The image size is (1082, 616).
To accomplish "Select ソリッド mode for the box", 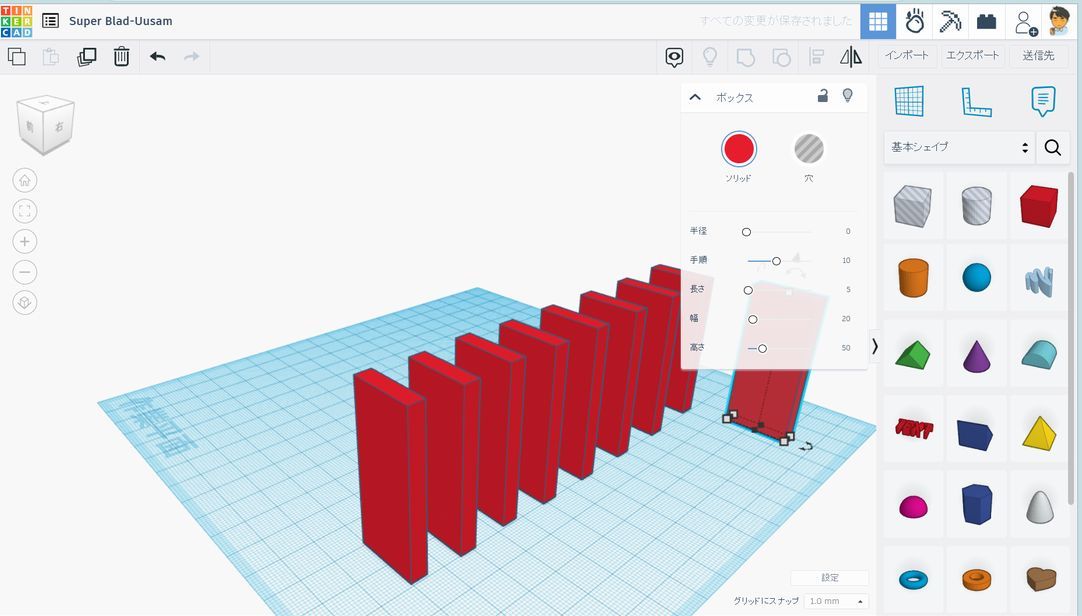I will pyautogui.click(x=740, y=150).
